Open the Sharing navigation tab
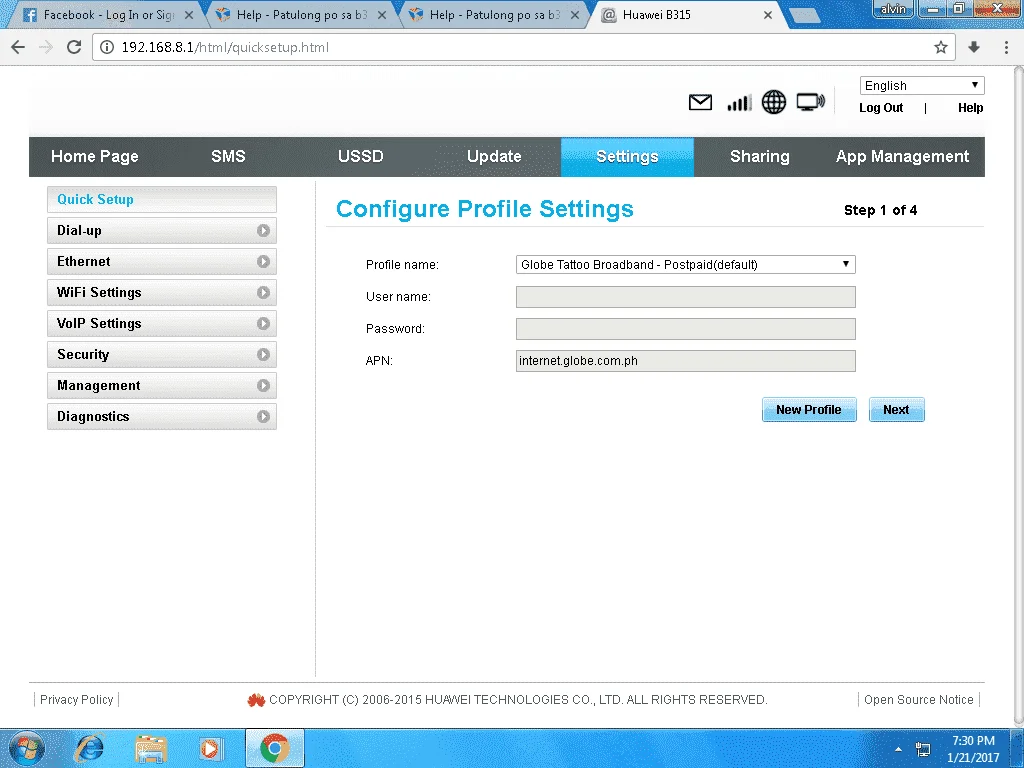 pos(760,157)
